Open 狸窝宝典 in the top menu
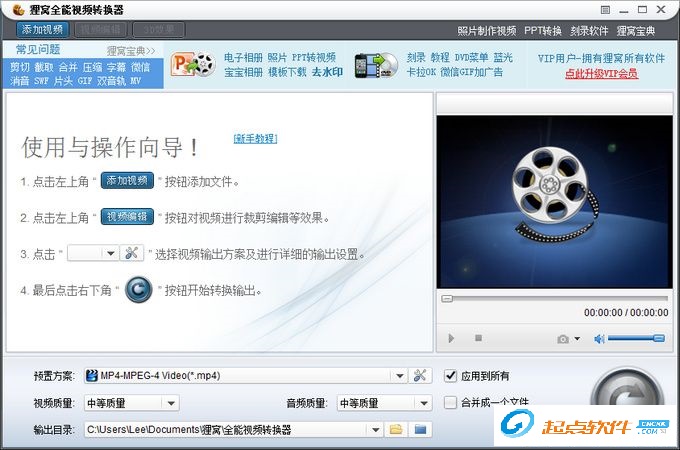The width and height of the screenshot is (680, 450). coord(636,31)
